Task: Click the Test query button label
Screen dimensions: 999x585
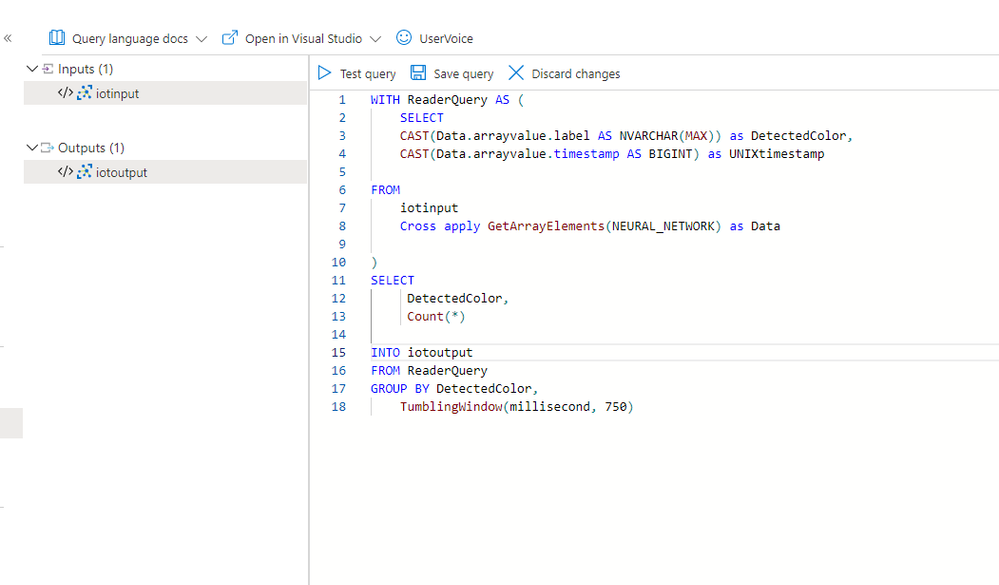Action: click(x=368, y=74)
